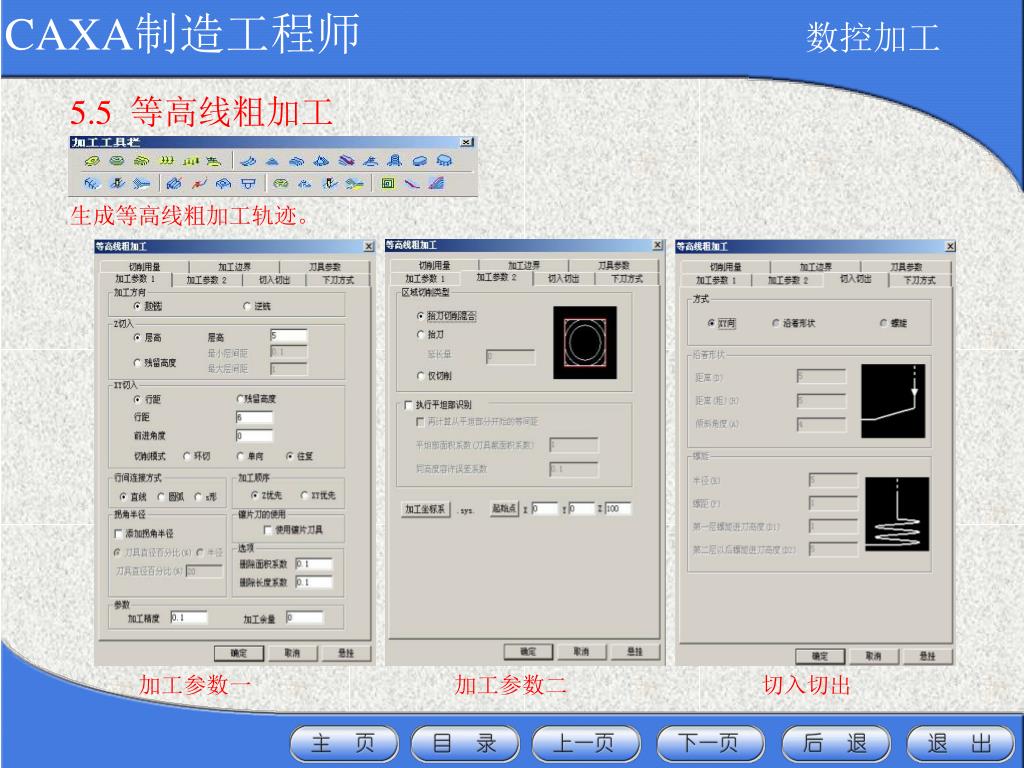This screenshot has height=768, width=1024.
Task: Click first green rough-machining icon in 加工工具栏
Action: 92,161
